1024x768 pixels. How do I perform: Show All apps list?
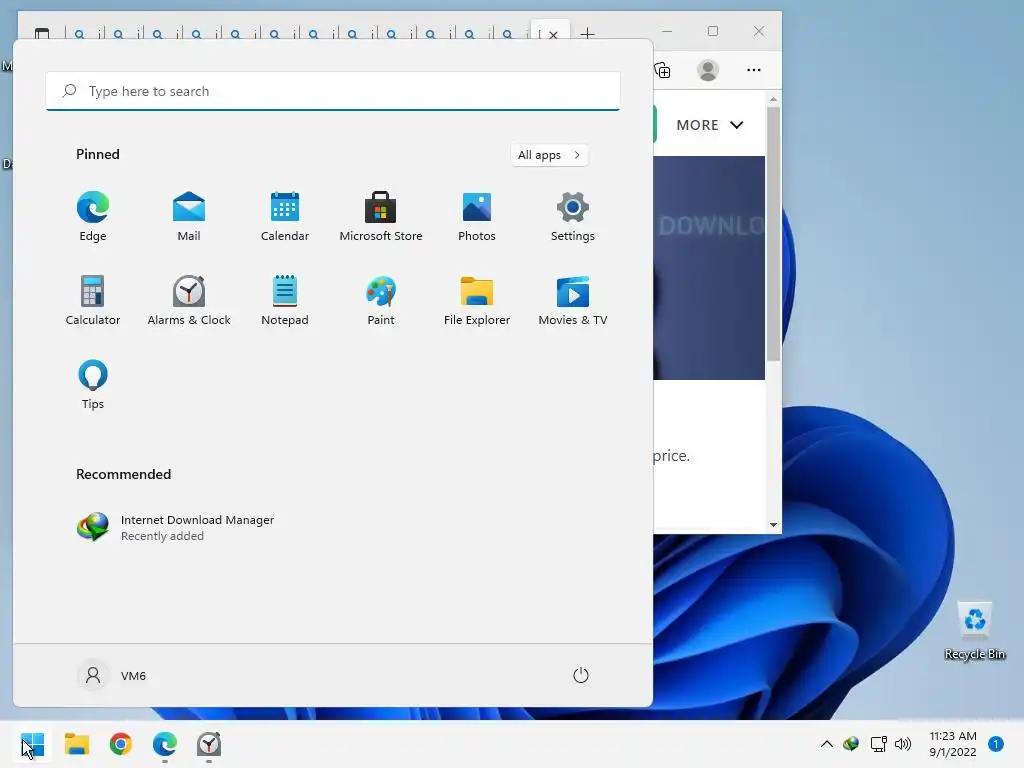click(x=549, y=155)
